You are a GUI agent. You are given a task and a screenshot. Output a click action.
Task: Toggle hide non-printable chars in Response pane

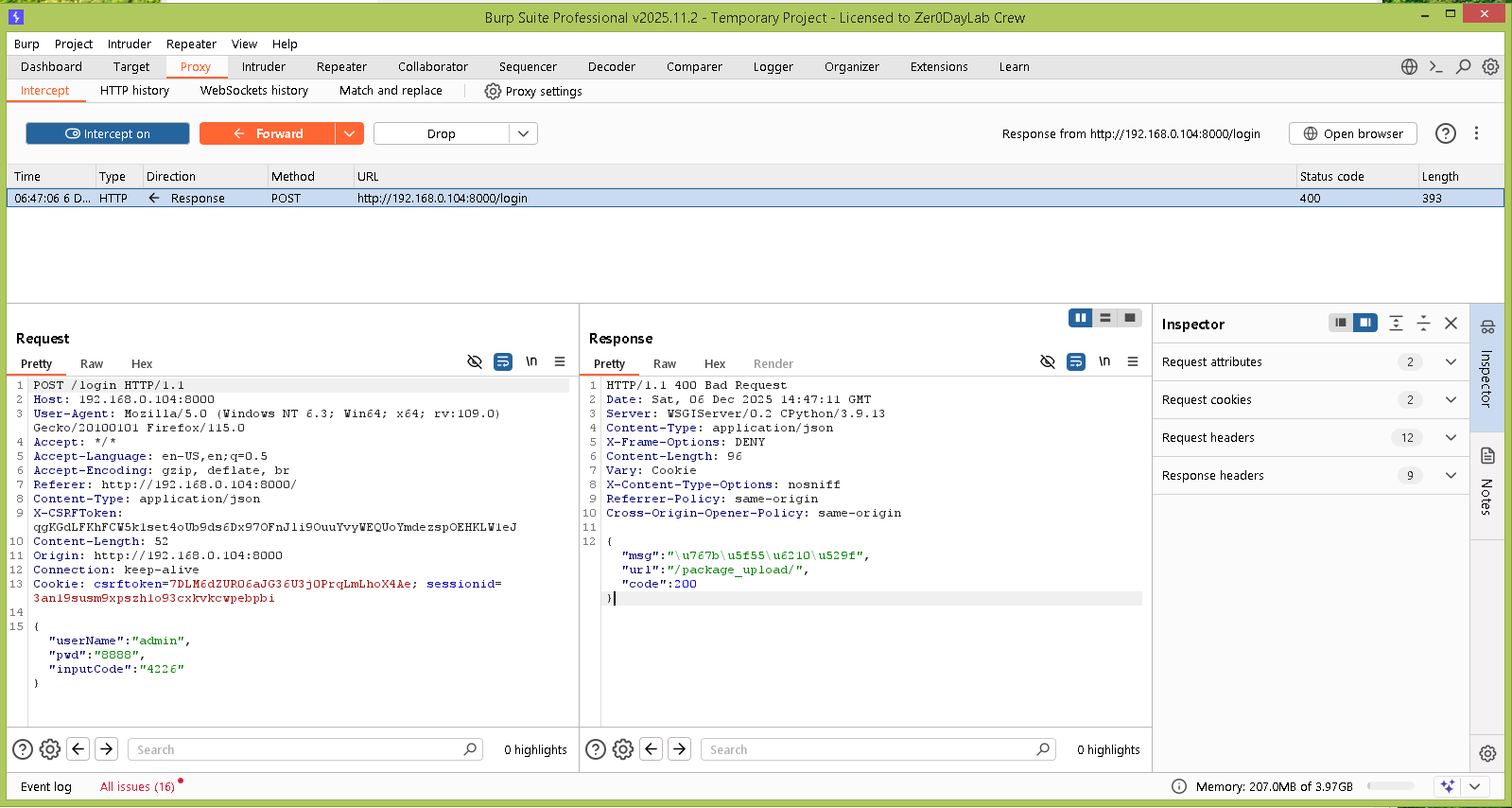(x=1048, y=361)
